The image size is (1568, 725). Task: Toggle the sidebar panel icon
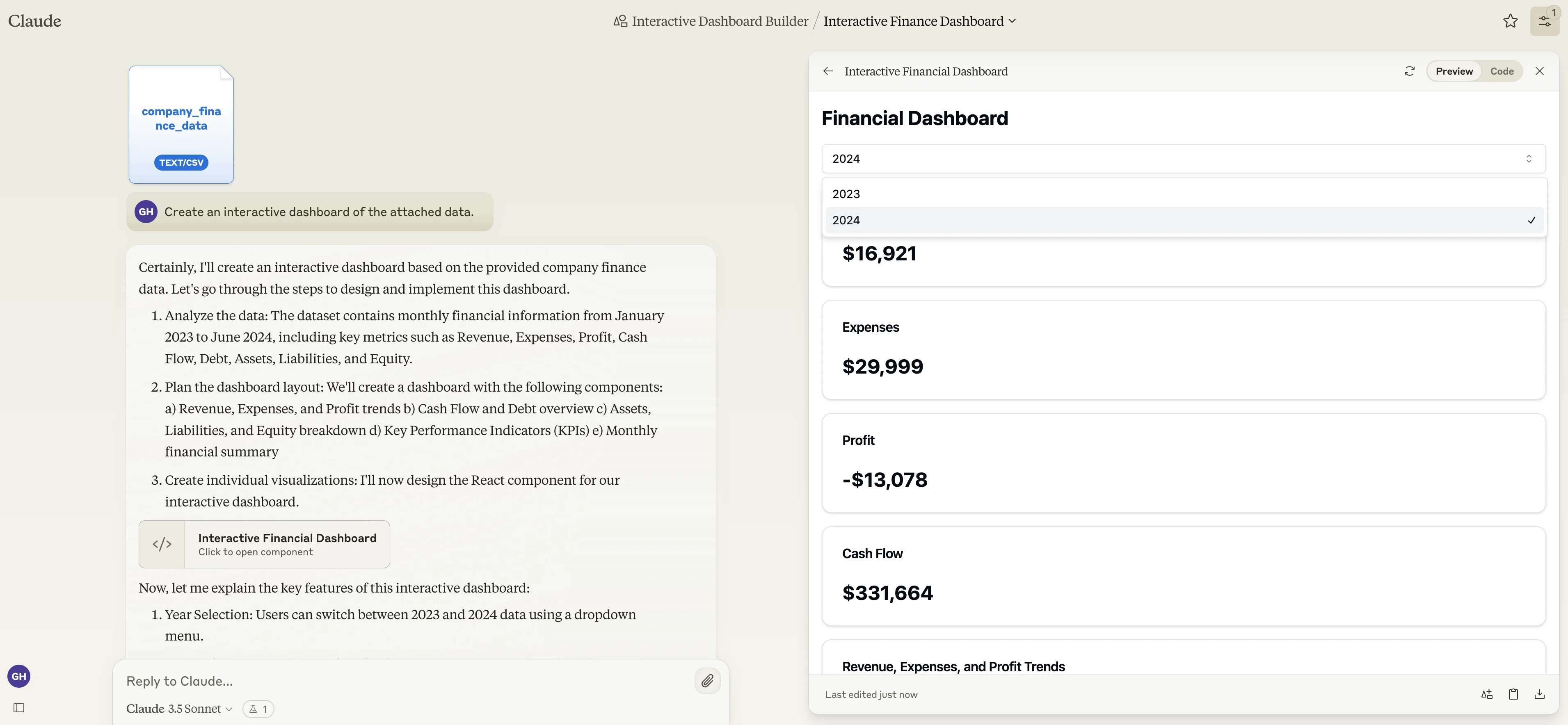pos(19,707)
